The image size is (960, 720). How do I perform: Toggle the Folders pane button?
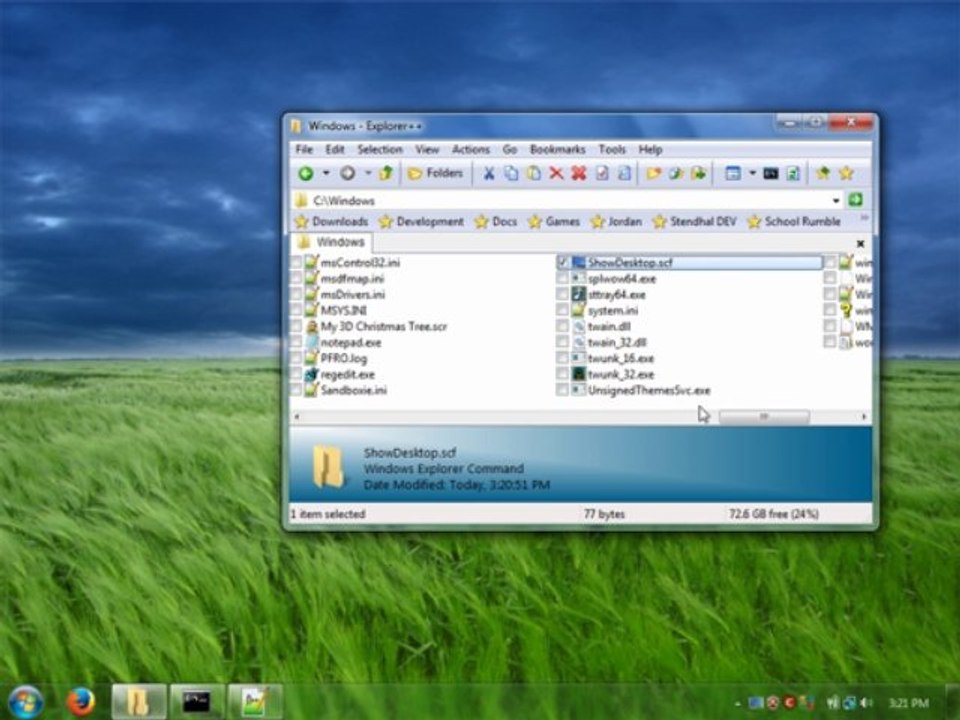[x=435, y=173]
